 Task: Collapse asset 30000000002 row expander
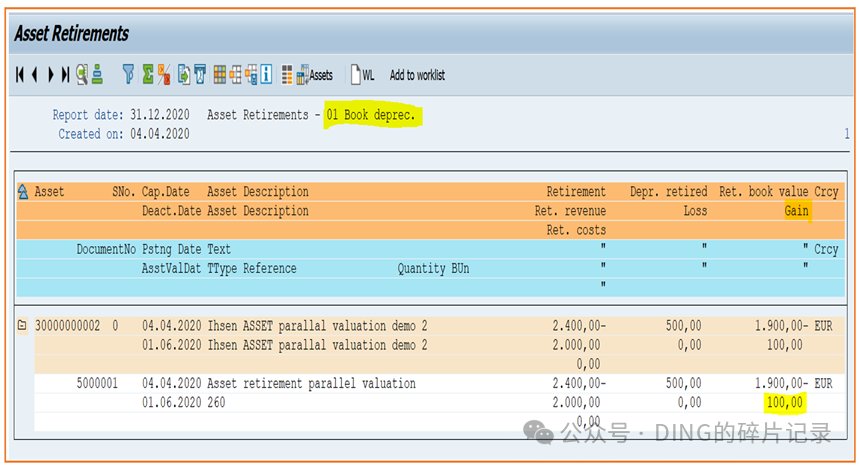[x=22, y=326]
